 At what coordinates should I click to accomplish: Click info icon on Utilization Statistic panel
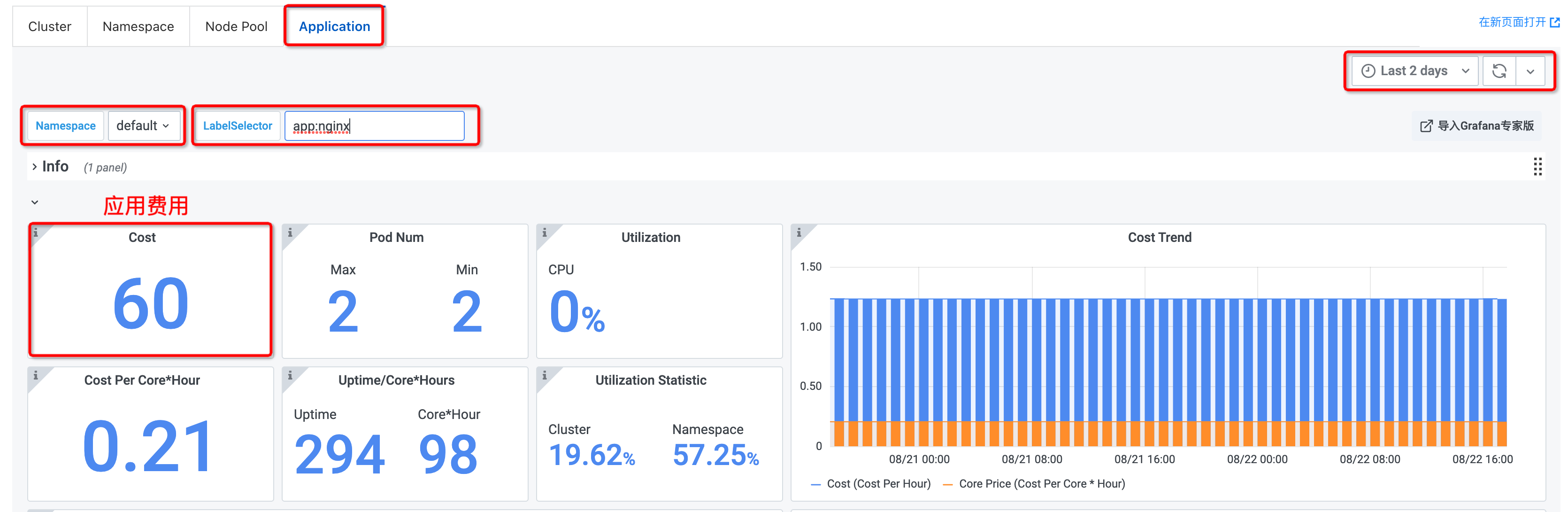point(545,376)
